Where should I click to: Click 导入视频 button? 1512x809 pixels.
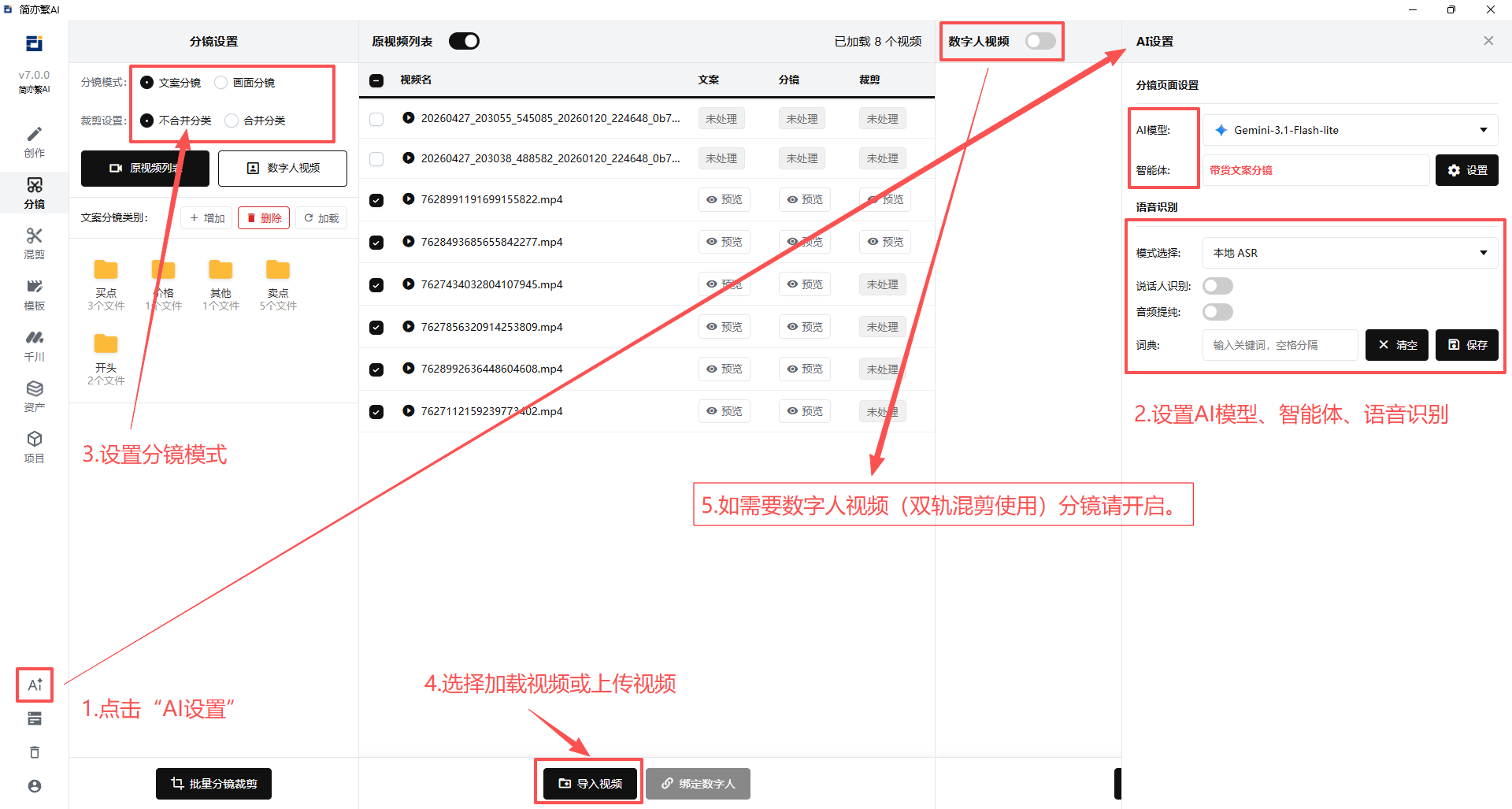click(x=590, y=784)
